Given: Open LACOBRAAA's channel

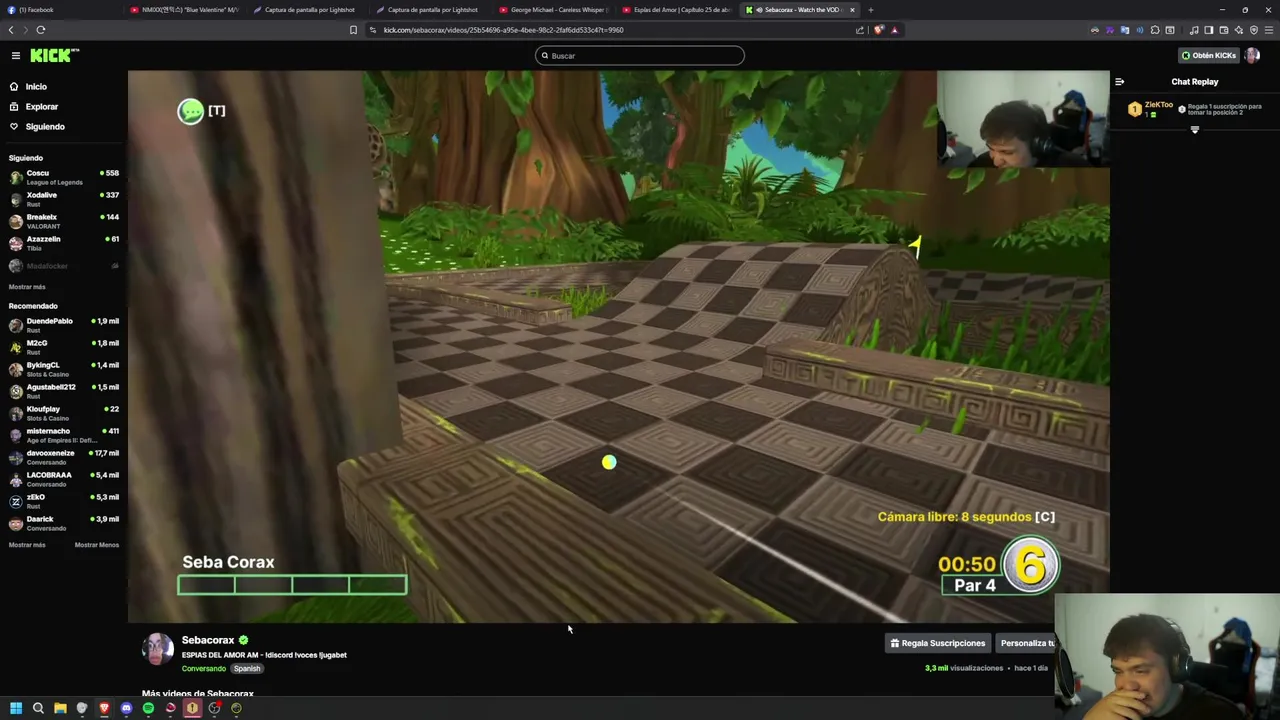Looking at the screenshot, I should pyautogui.click(x=62, y=479).
